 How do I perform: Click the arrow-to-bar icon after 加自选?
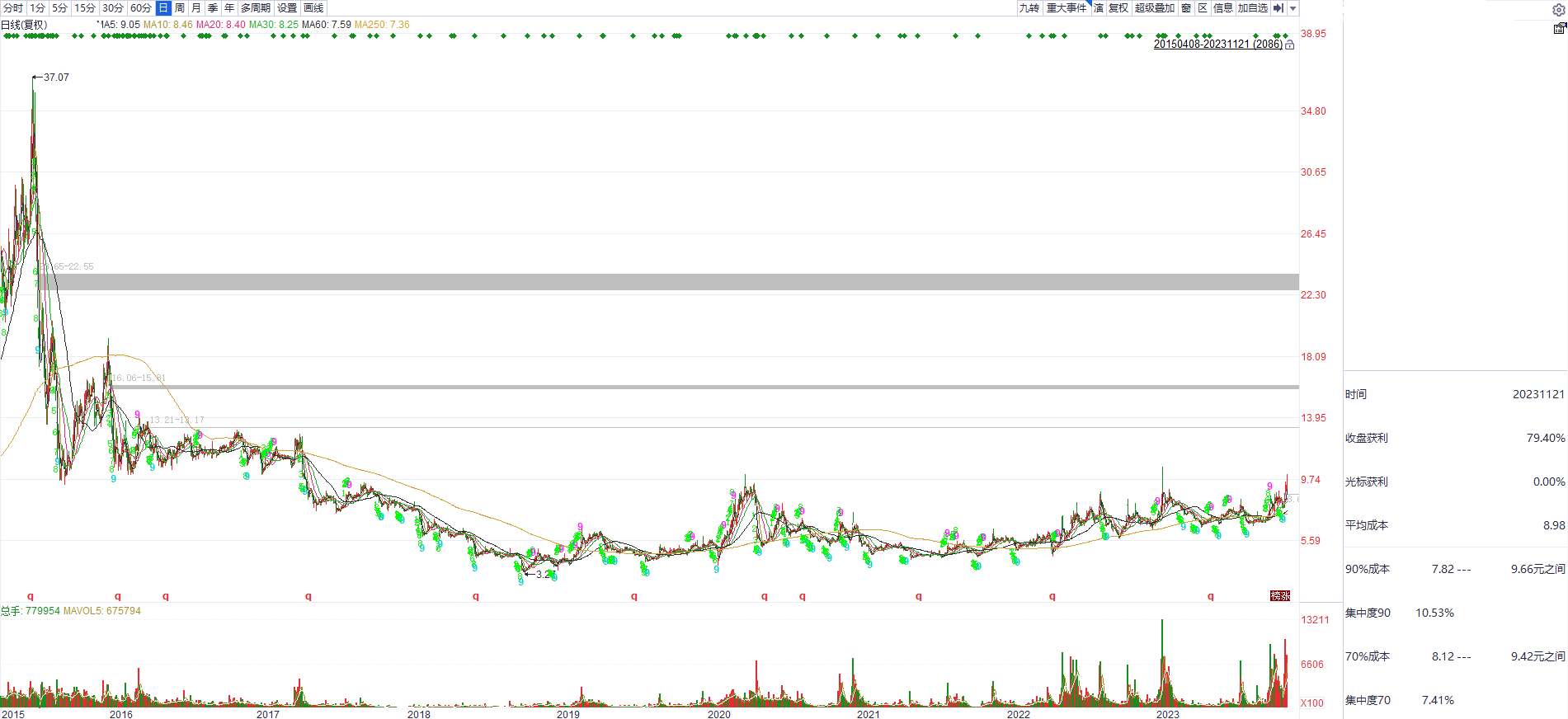pos(1278,8)
